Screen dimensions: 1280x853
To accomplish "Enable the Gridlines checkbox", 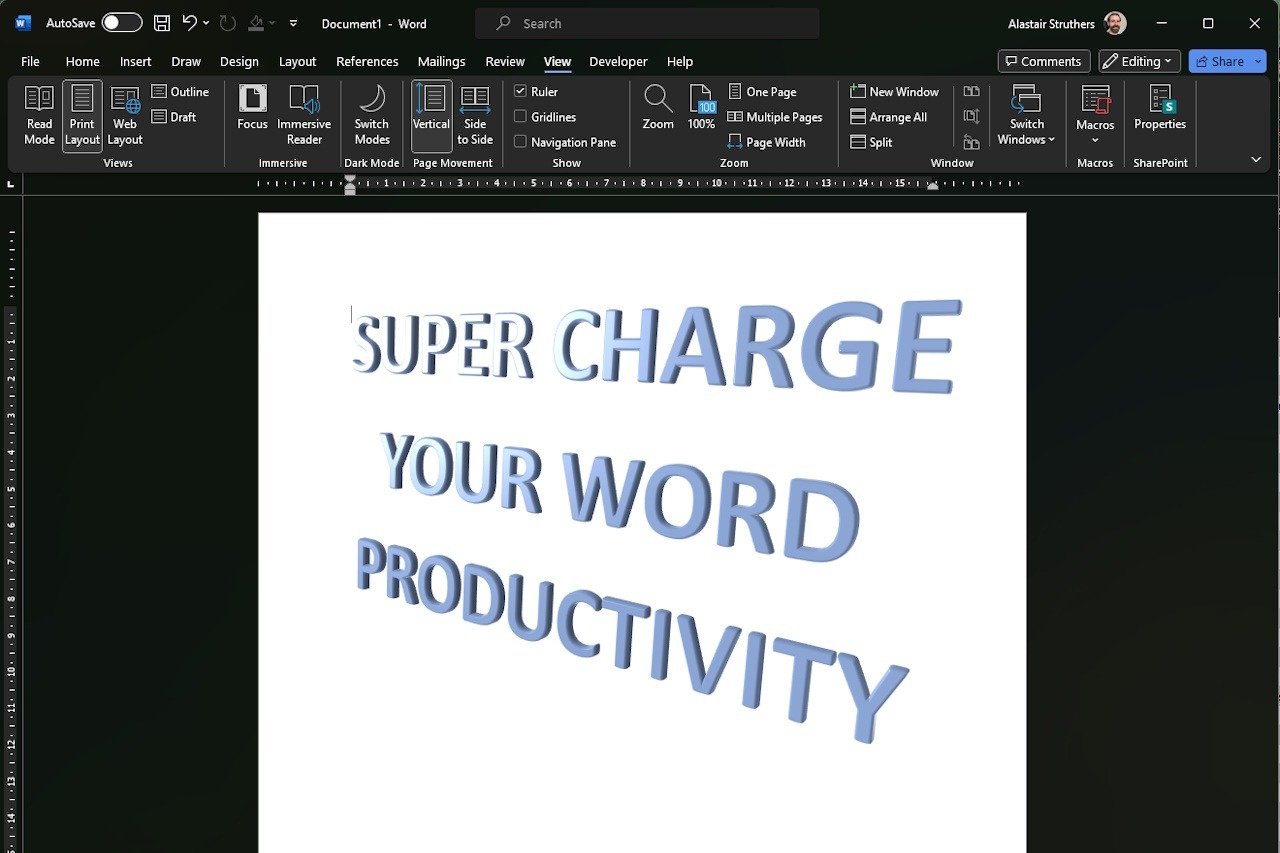I will click(521, 117).
